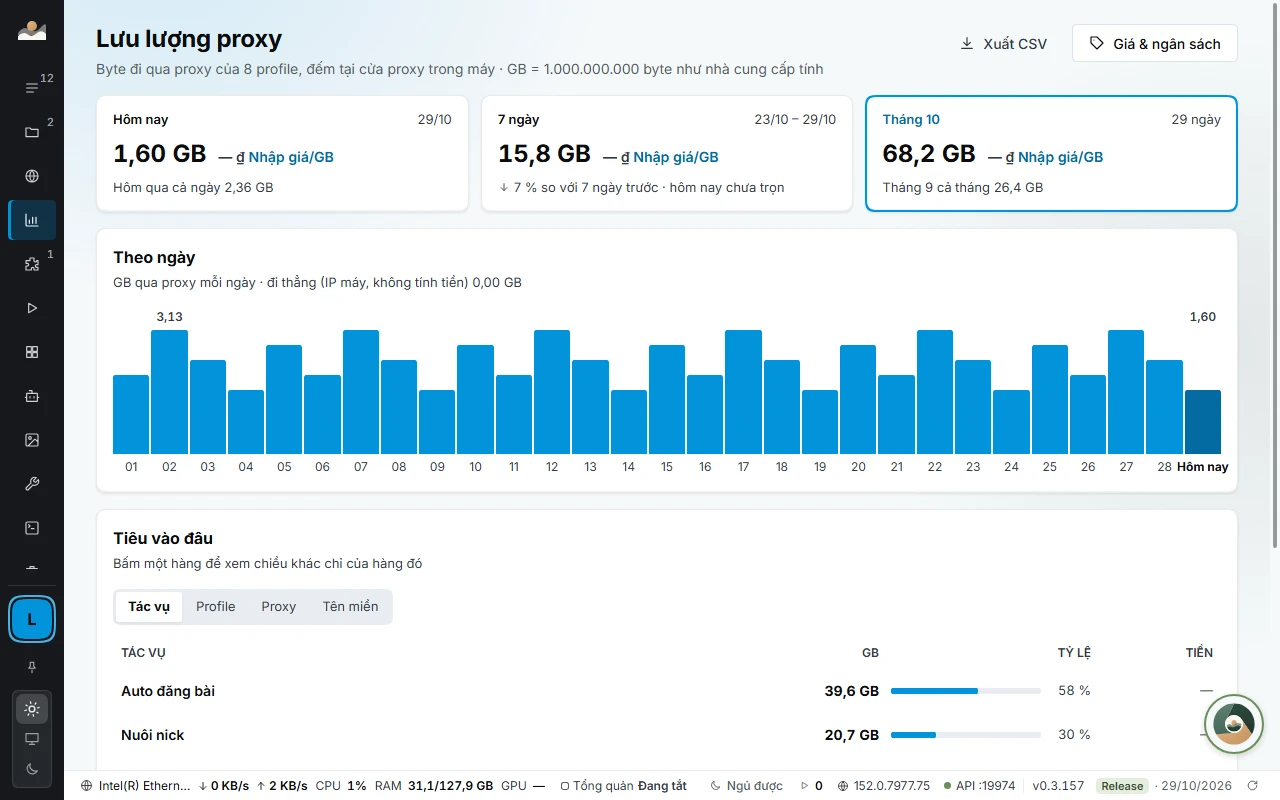Open the L profile avatar

[32, 620]
